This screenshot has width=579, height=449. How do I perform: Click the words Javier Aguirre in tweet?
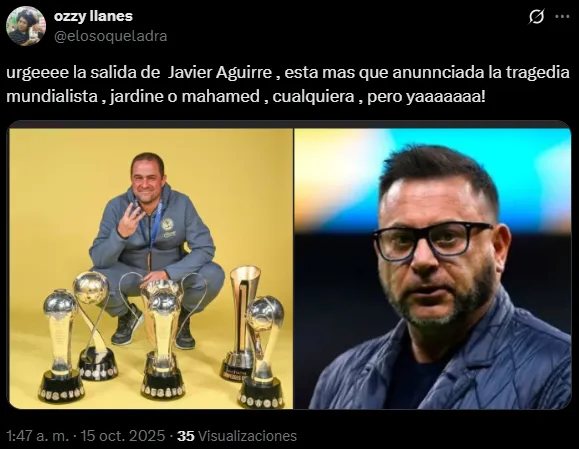(x=220, y=73)
